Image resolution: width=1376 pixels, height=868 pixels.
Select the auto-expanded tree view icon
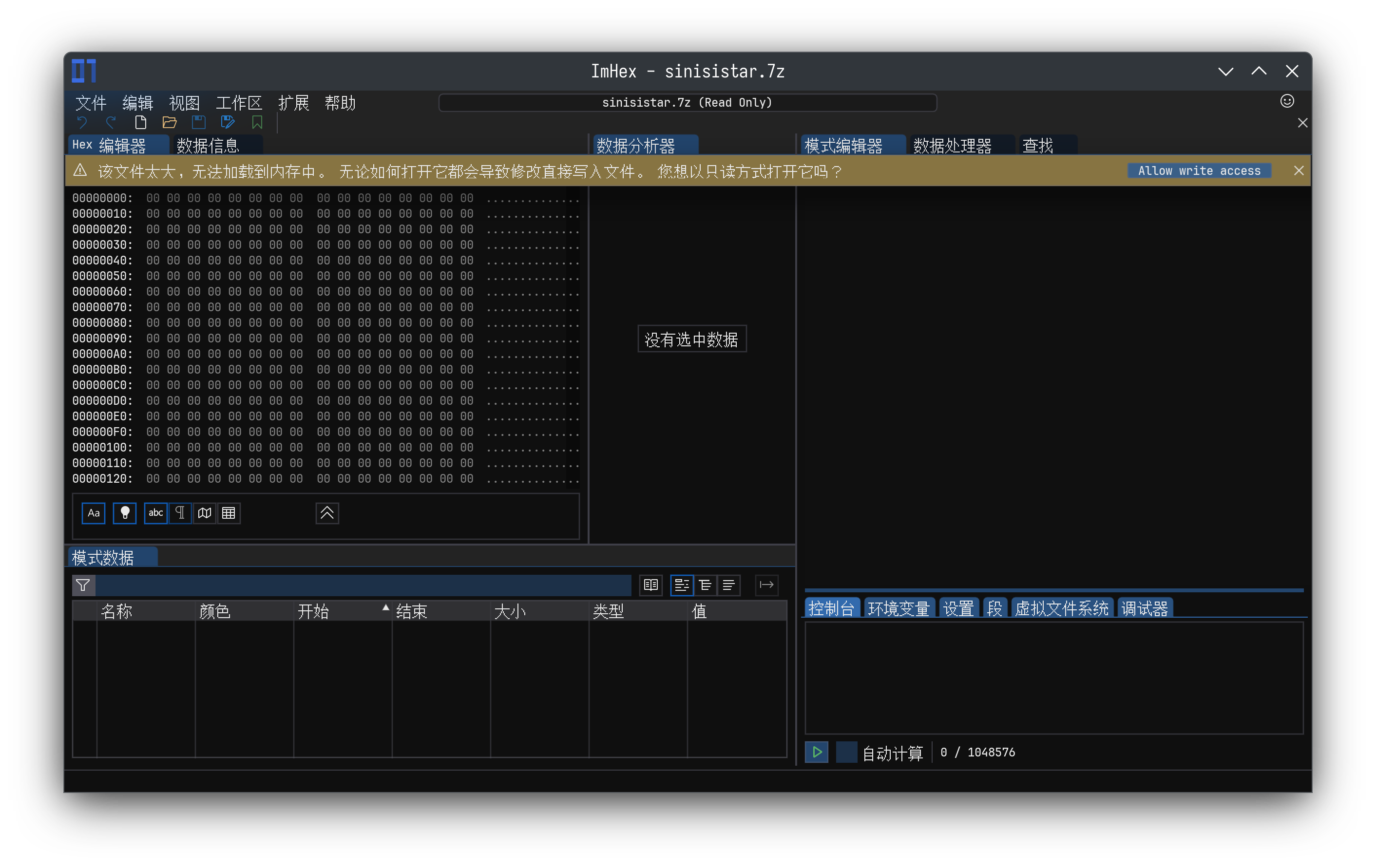point(705,585)
